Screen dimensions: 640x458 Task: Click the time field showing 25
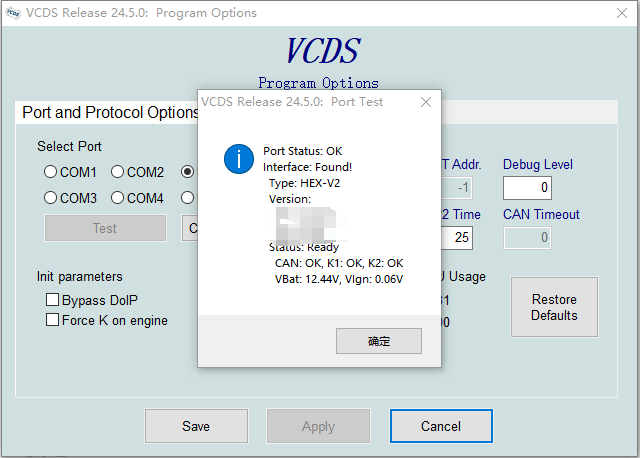pos(457,238)
